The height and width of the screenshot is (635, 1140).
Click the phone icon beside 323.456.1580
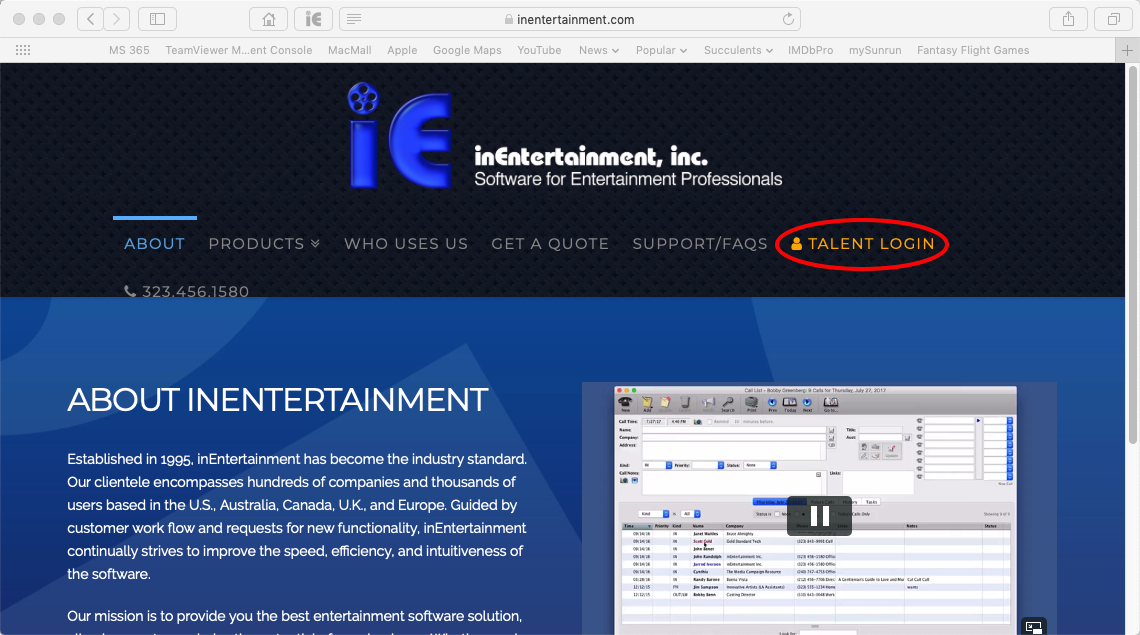point(130,291)
